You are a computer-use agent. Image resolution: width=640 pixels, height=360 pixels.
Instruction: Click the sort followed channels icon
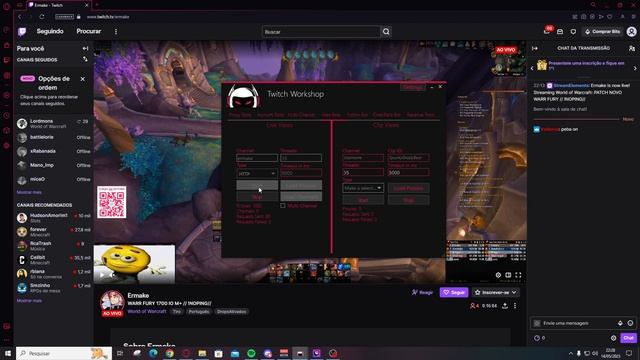click(x=85, y=60)
